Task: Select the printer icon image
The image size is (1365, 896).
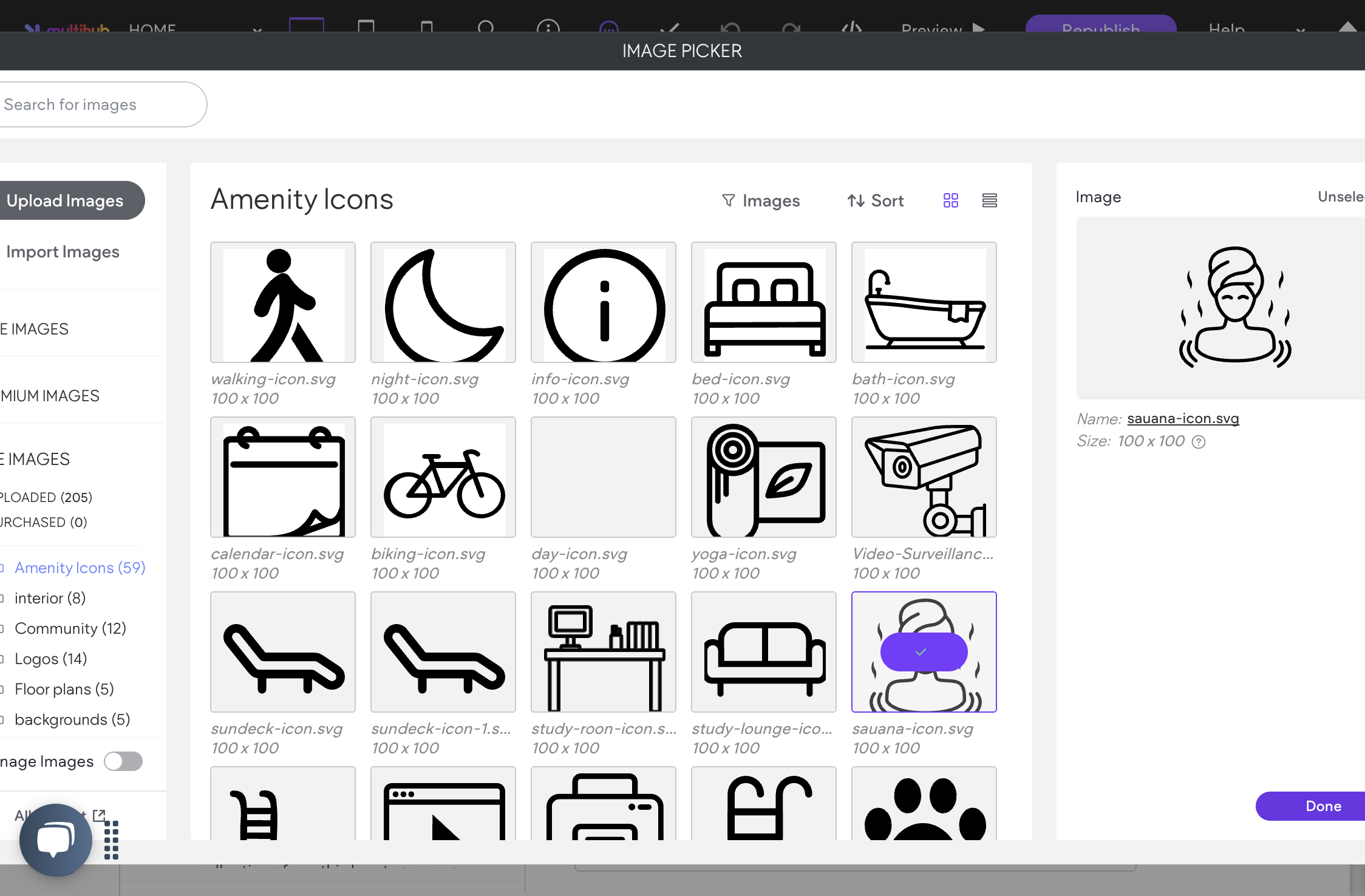Action: click(604, 804)
